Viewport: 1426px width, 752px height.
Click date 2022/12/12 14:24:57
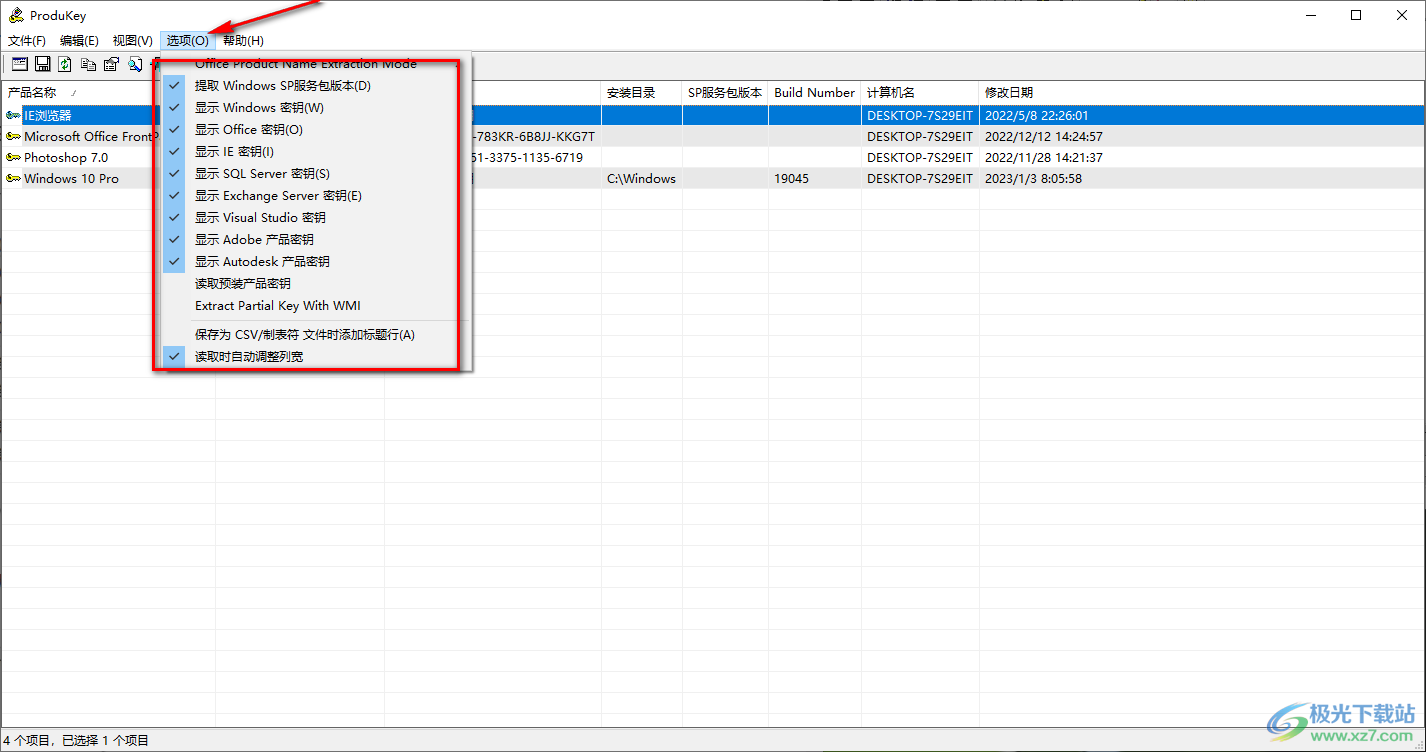click(x=1043, y=136)
